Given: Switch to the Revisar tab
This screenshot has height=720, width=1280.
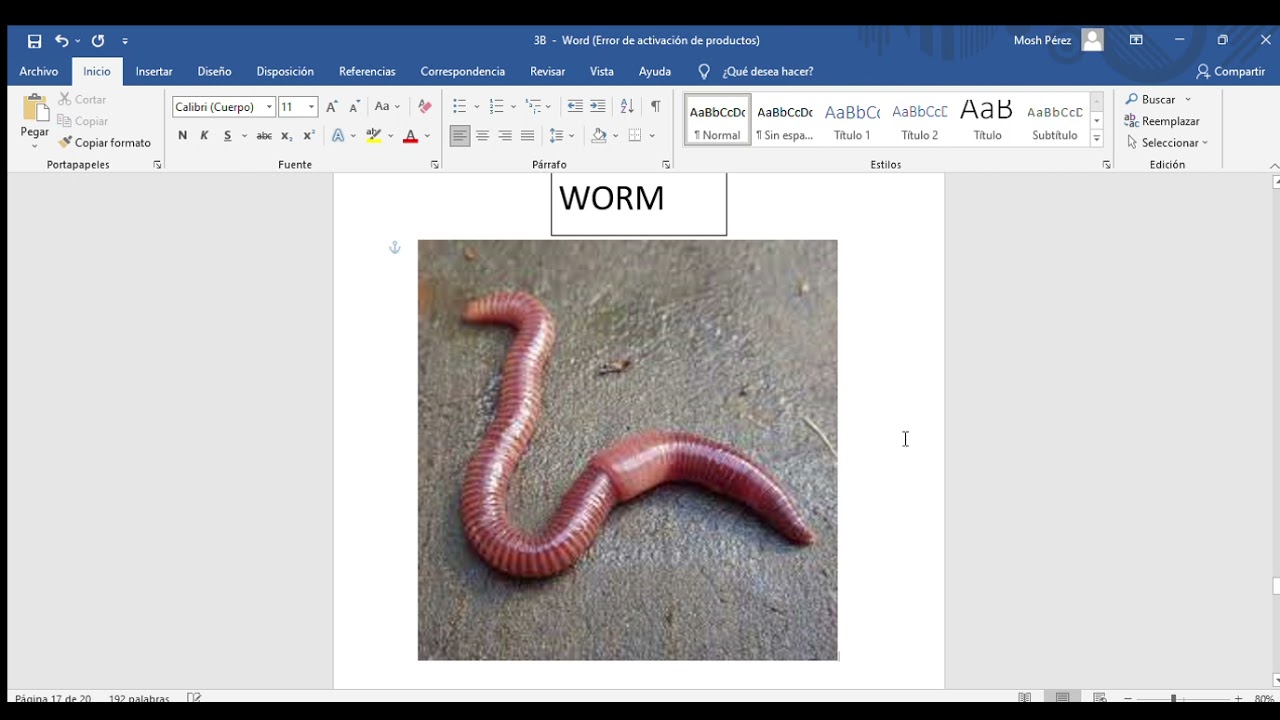Looking at the screenshot, I should tap(547, 72).
